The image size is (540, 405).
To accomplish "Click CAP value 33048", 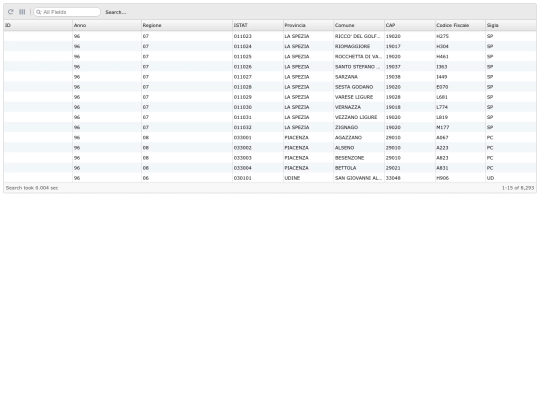I will (393, 178).
